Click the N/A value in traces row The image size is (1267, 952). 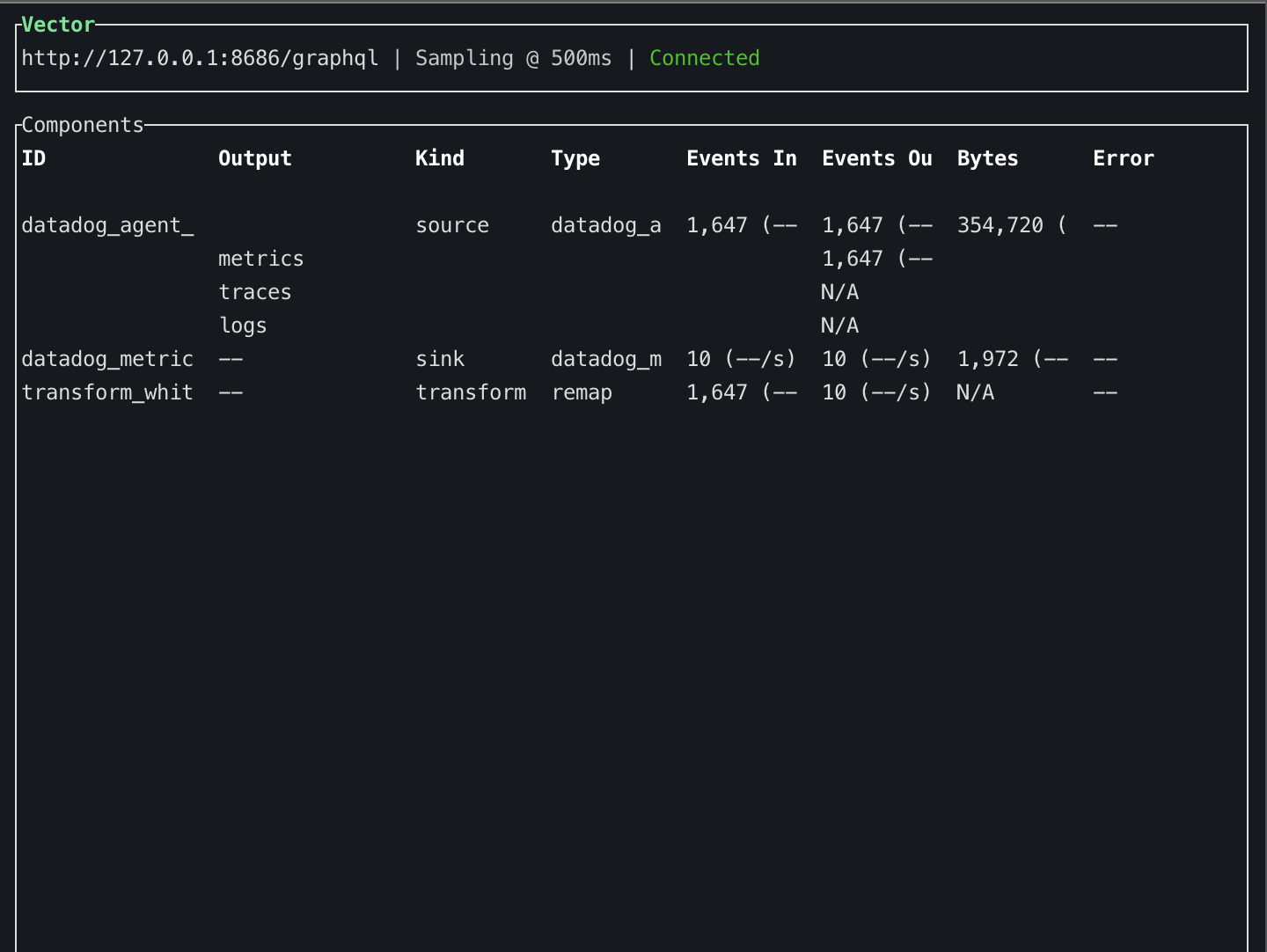tap(840, 292)
